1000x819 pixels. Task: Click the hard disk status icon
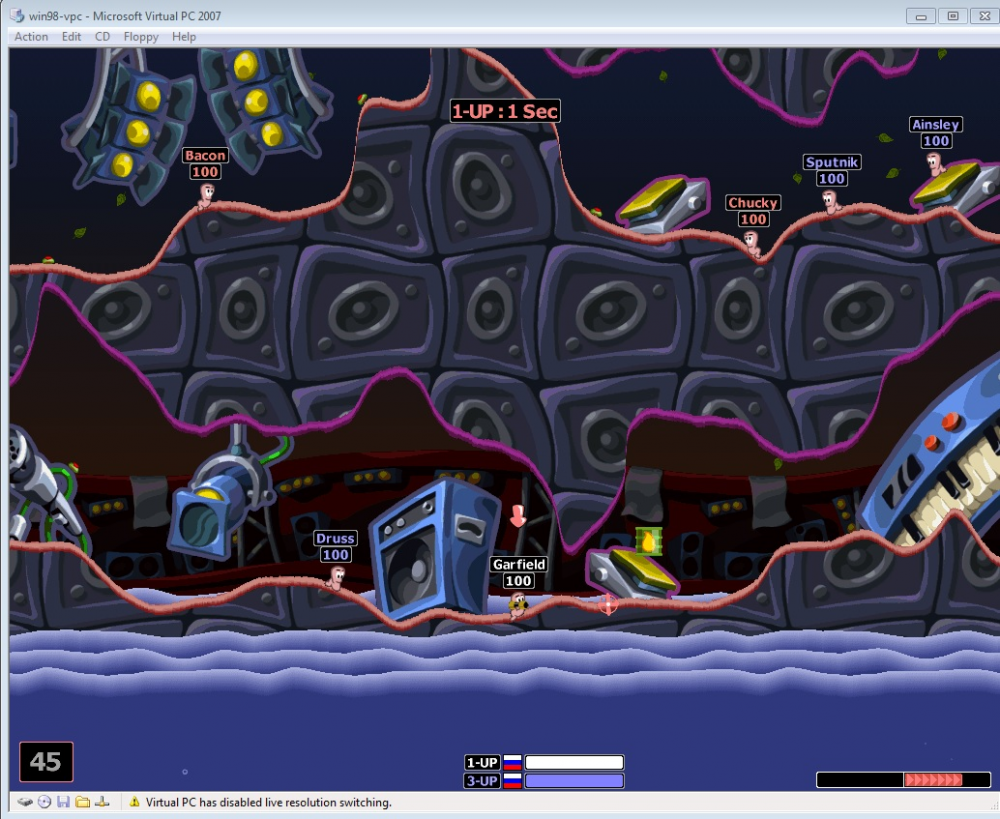point(25,802)
